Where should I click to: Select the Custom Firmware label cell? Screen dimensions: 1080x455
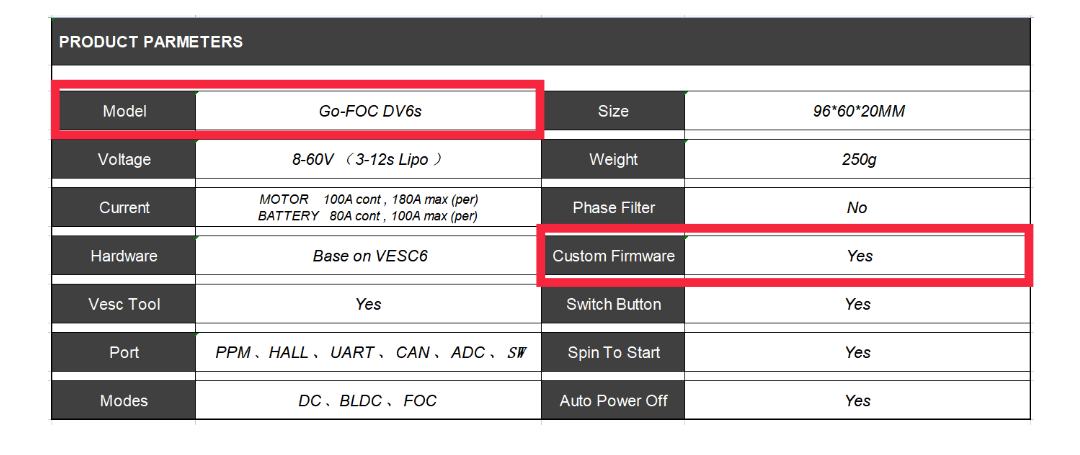click(x=613, y=256)
